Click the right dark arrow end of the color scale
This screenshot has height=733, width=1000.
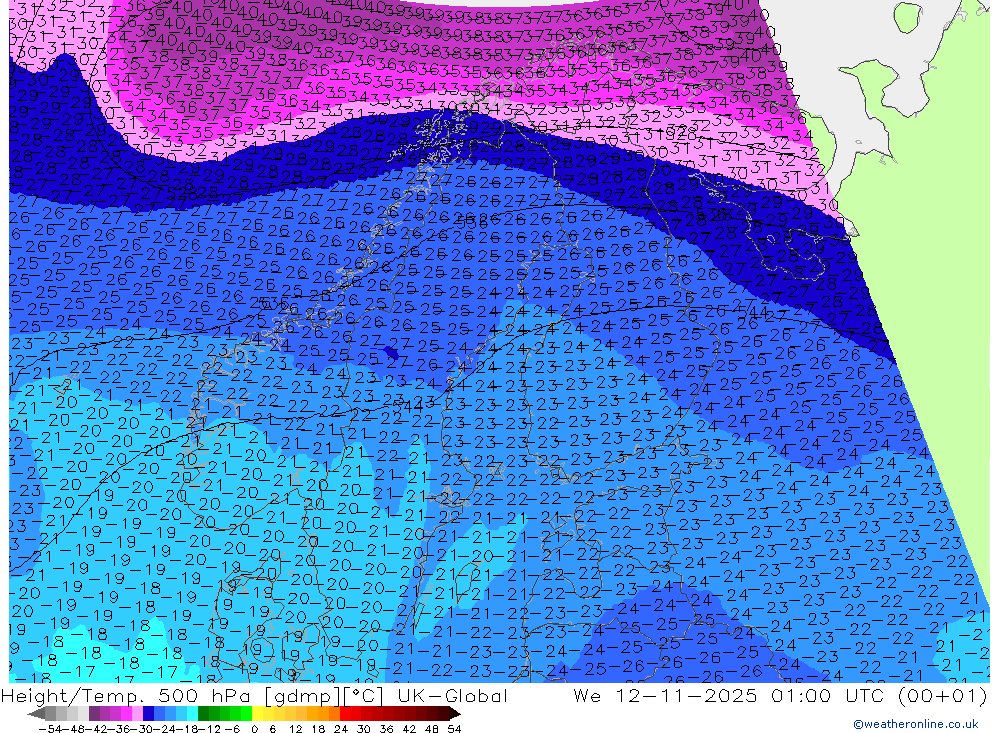point(455,714)
